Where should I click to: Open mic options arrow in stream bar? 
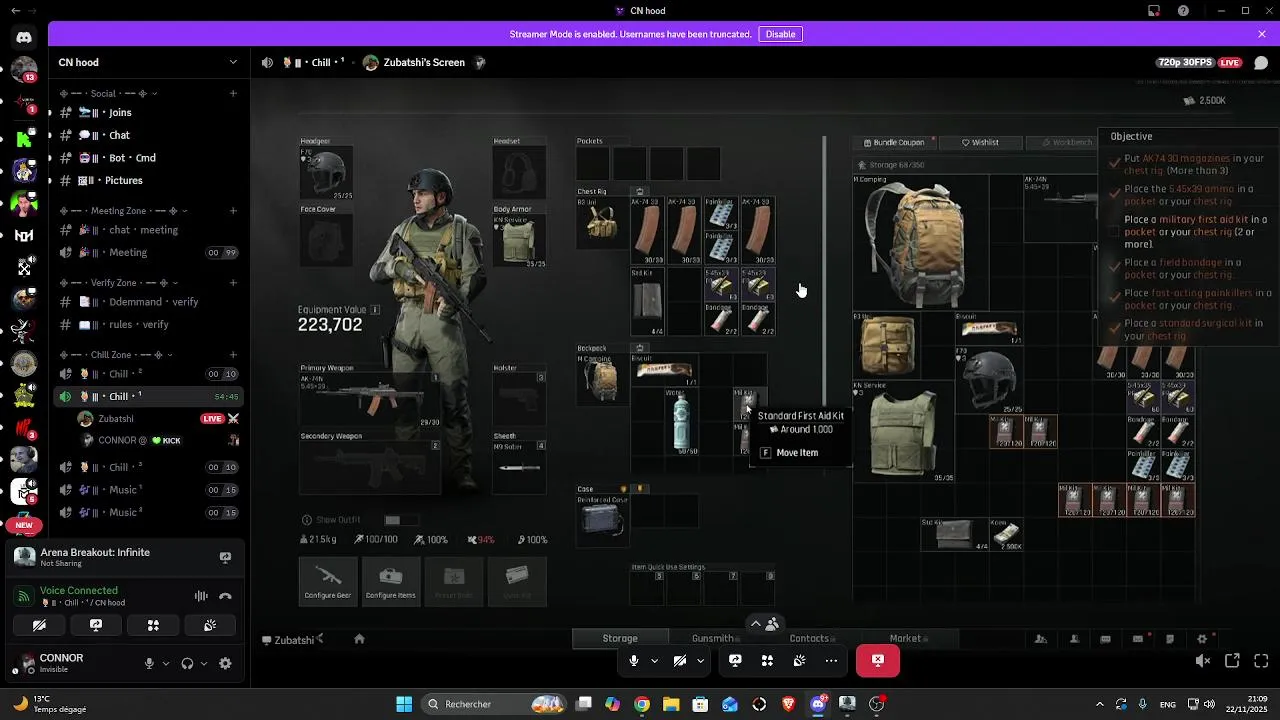(x=654, y=660)
